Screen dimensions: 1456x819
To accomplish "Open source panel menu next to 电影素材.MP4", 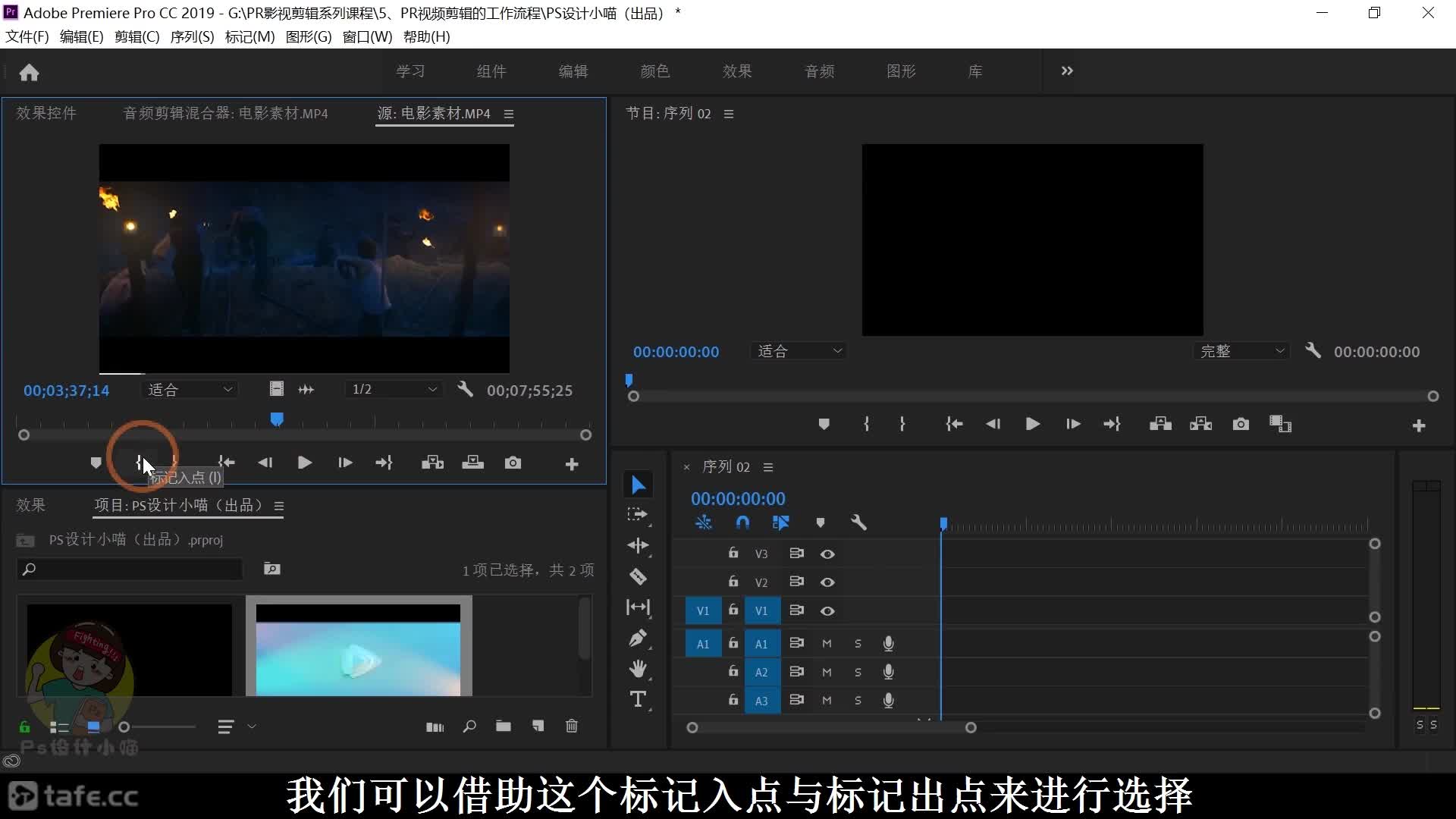I will 509,114.
